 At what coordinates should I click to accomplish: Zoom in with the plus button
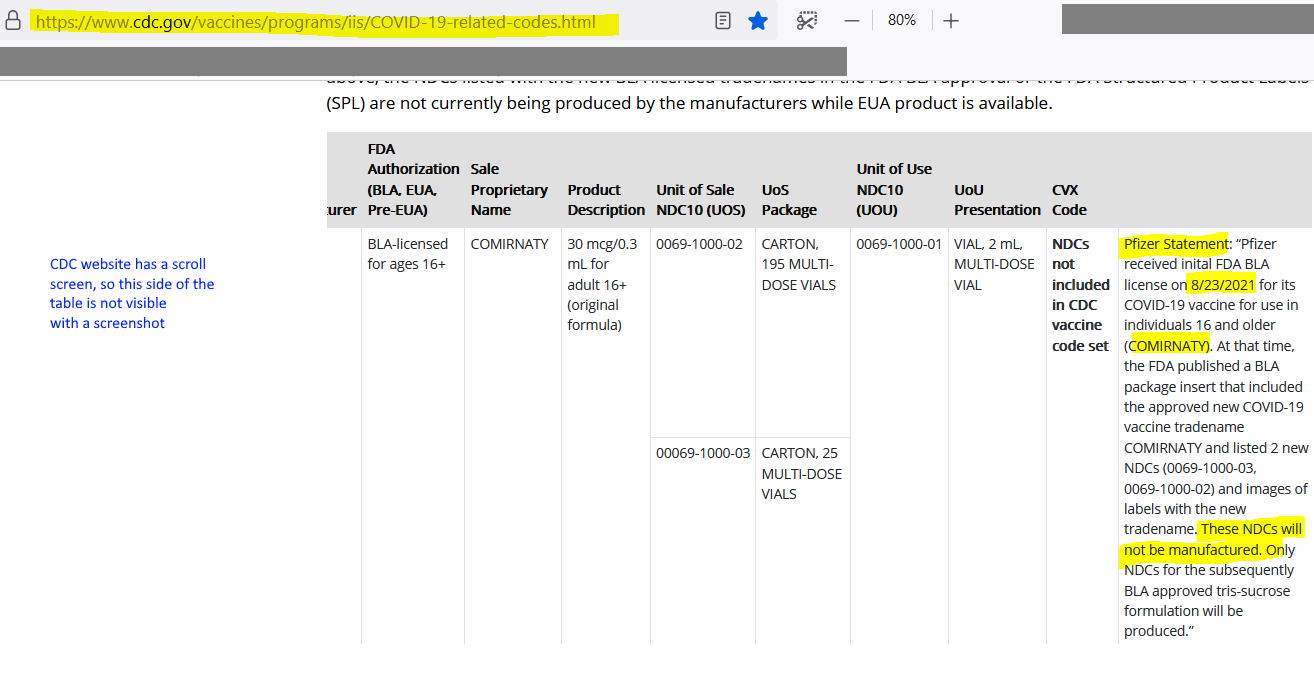coord(951,20)
